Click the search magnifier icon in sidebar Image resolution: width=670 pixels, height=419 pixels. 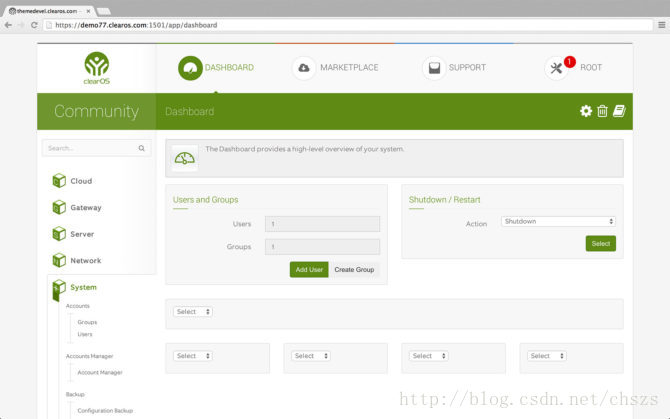[x=141, y=148]
